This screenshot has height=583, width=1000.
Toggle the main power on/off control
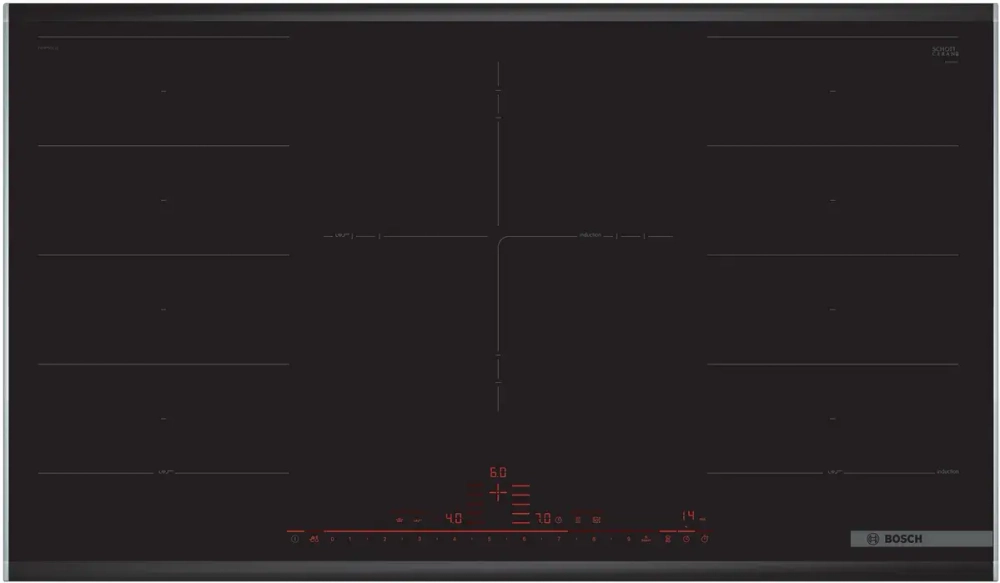296,539
